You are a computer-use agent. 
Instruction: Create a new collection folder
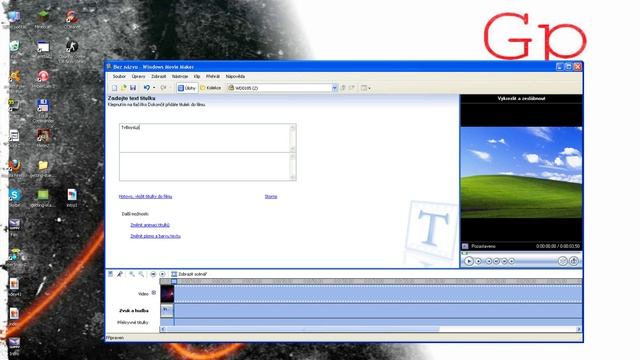(x=352, y=88)
